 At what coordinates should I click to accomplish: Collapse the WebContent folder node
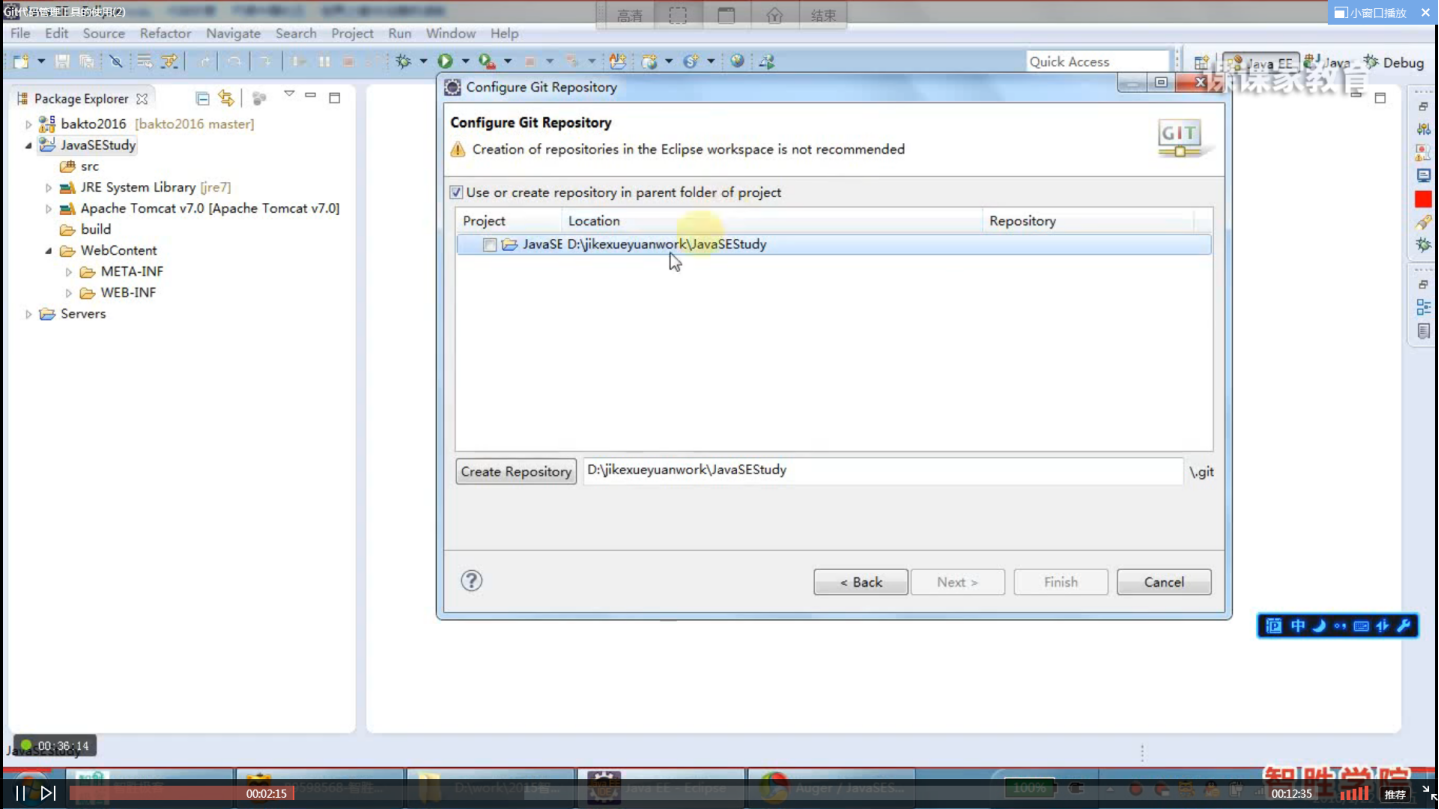coord(48,250)
